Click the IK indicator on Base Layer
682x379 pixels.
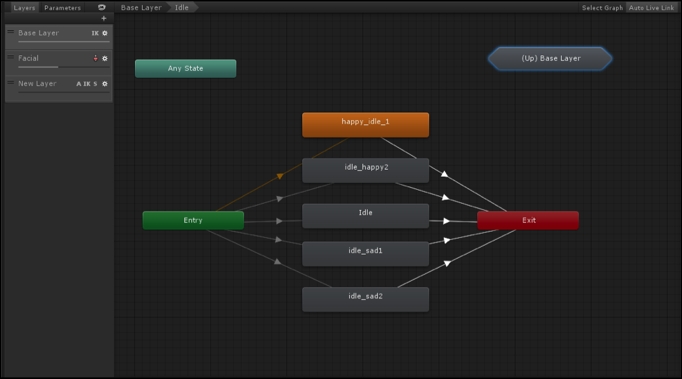[95, 33]
